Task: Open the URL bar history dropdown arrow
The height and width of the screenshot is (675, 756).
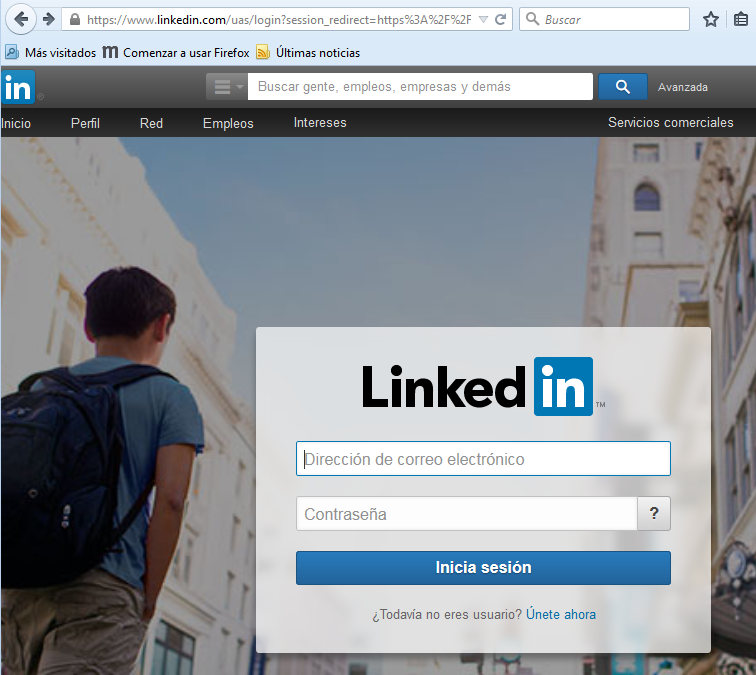Action: (x=483, y=19)
